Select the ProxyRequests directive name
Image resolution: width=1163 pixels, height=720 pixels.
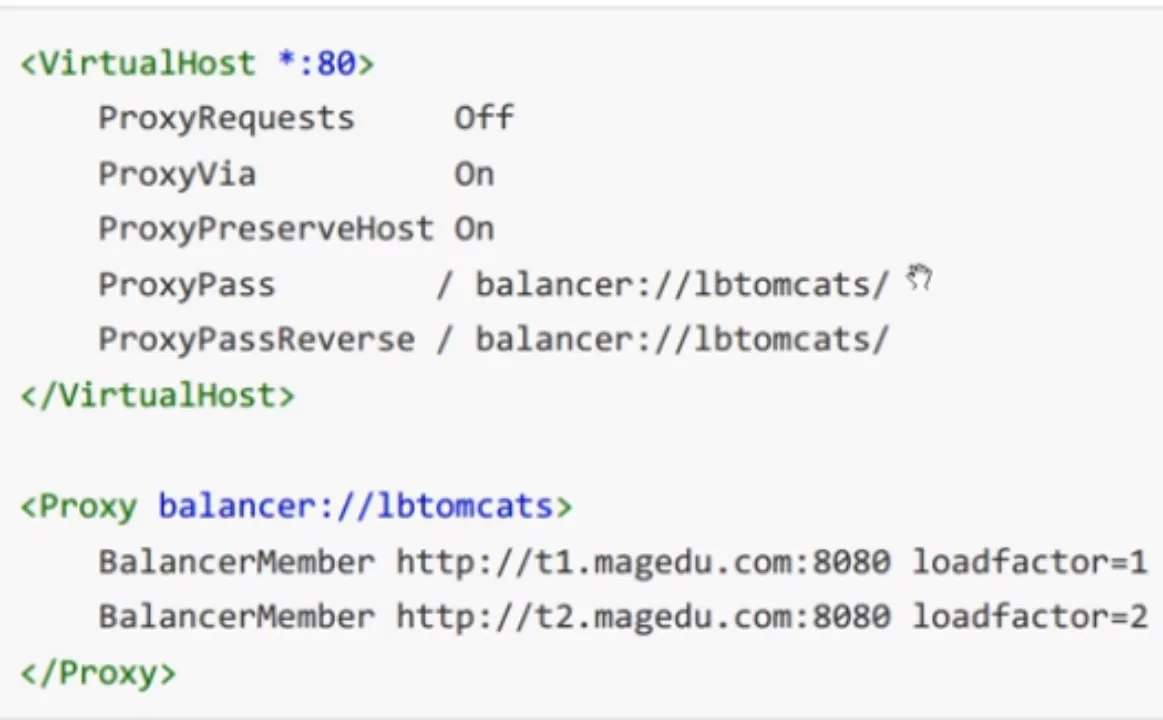226,119
